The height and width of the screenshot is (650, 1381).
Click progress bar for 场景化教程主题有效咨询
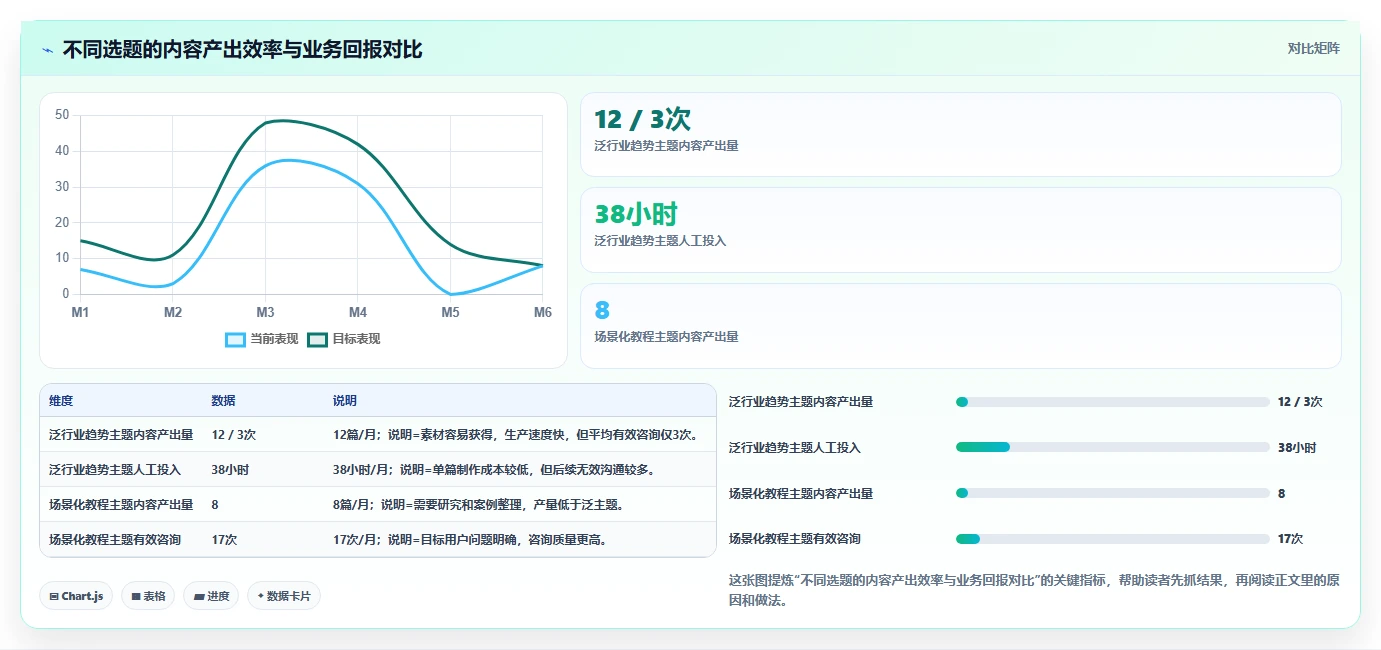coord(1113,539)
